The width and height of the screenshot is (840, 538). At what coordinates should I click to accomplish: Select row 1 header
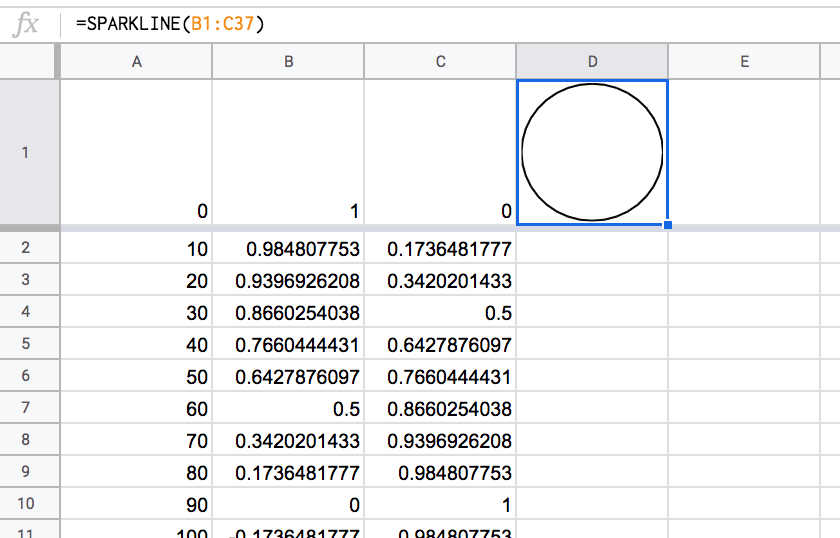click(25, 152)
